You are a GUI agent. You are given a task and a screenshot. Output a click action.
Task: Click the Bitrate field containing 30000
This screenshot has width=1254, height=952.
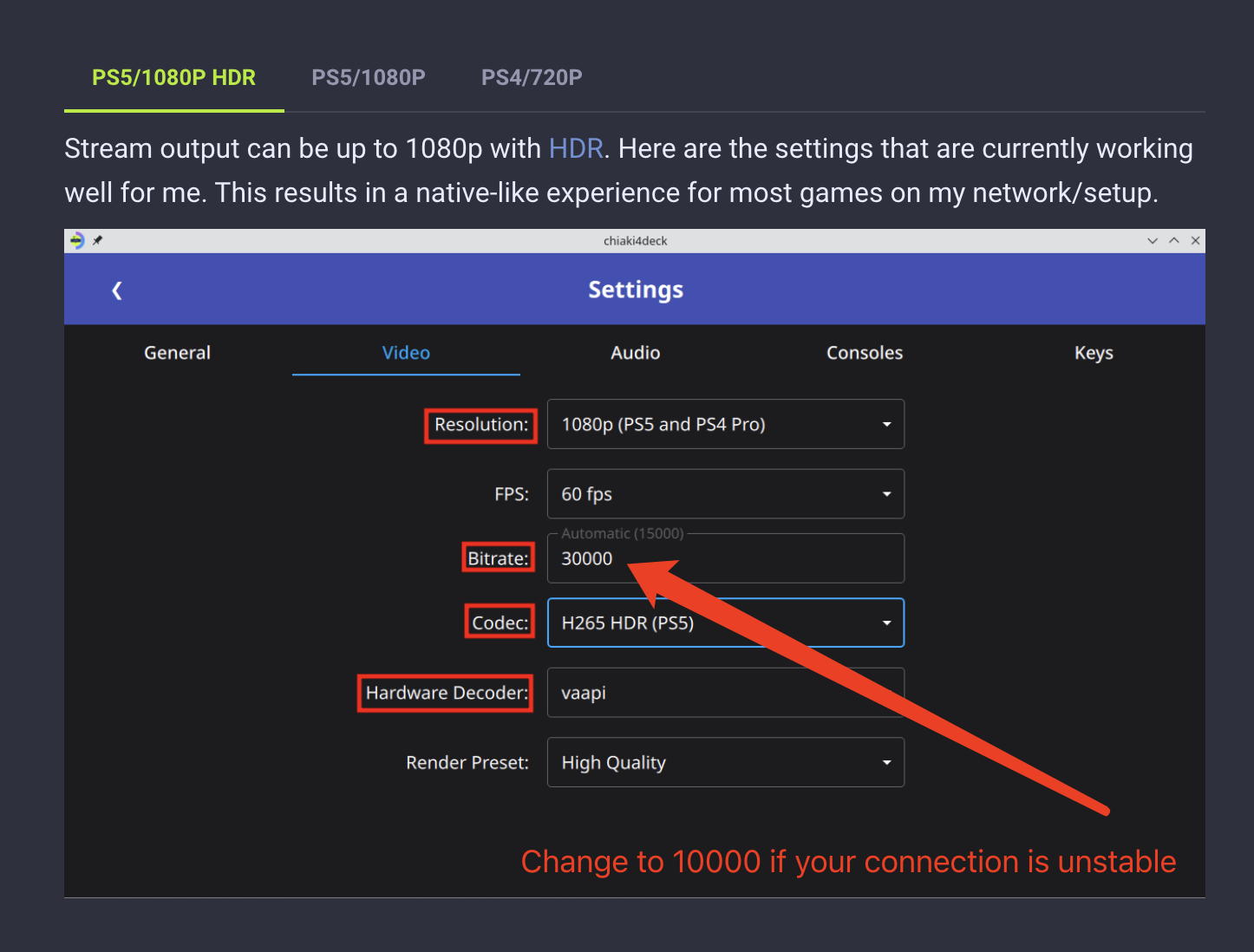click(x=726, y=558)
